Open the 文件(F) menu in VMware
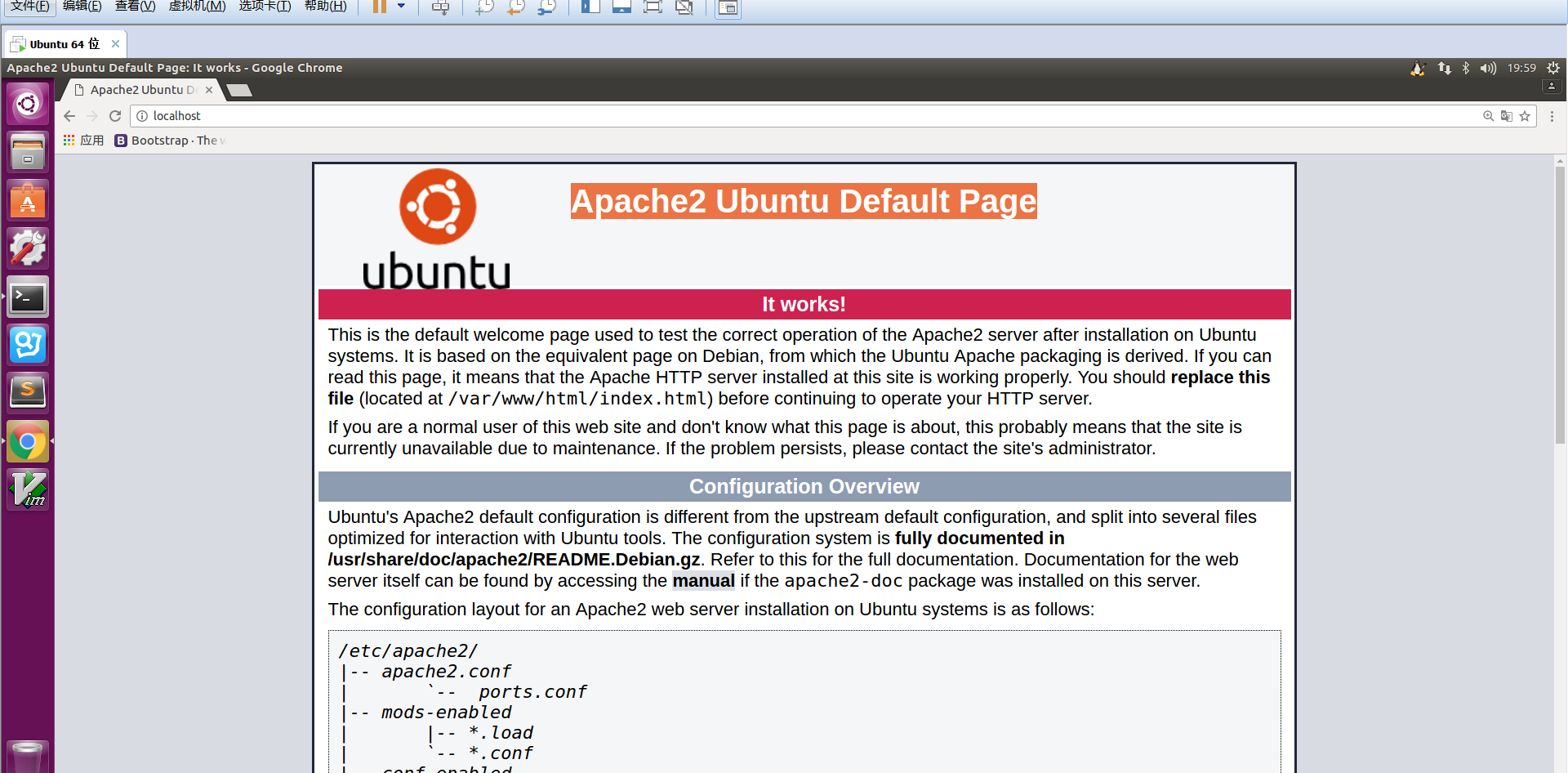The width and height of the screenshot is (1568, 773). click(x=30, y=7)
